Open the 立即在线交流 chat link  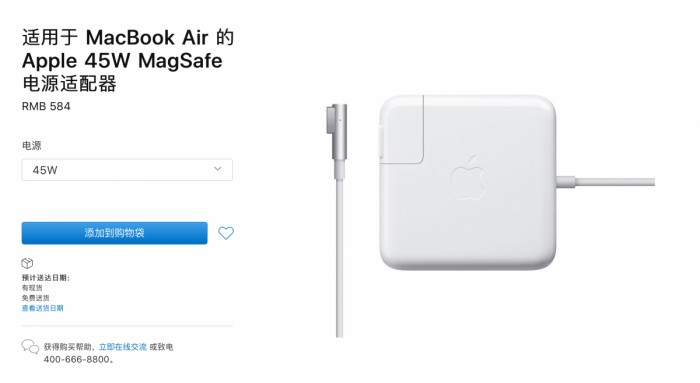click(x=123, y=347)
